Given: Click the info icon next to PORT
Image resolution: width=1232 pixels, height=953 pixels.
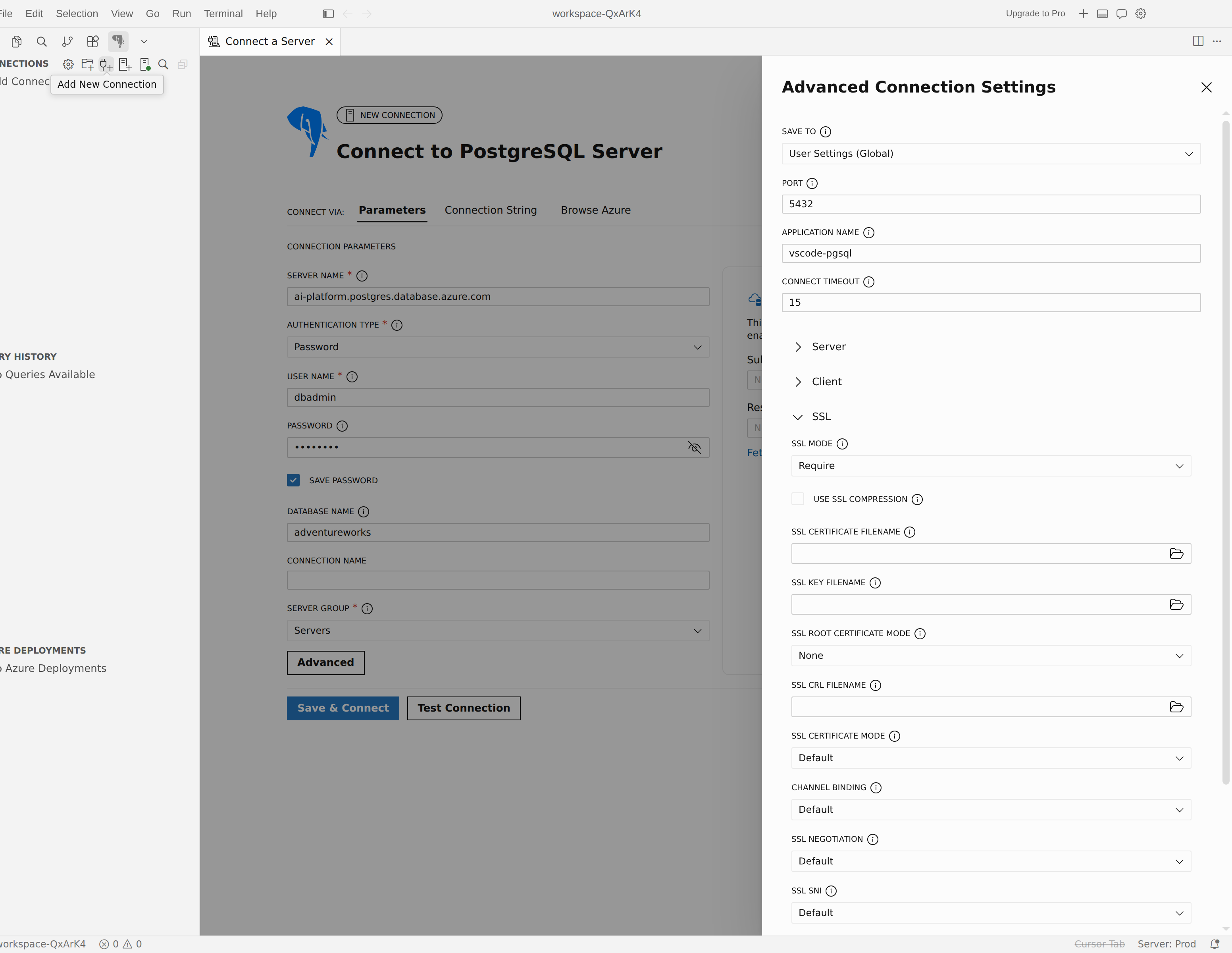Looking at the screenshot, I should point(812,183).
